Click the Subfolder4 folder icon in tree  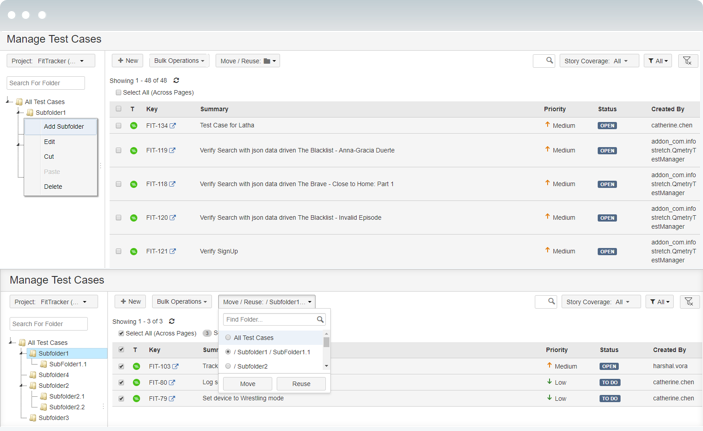click(x=33, y=375)
